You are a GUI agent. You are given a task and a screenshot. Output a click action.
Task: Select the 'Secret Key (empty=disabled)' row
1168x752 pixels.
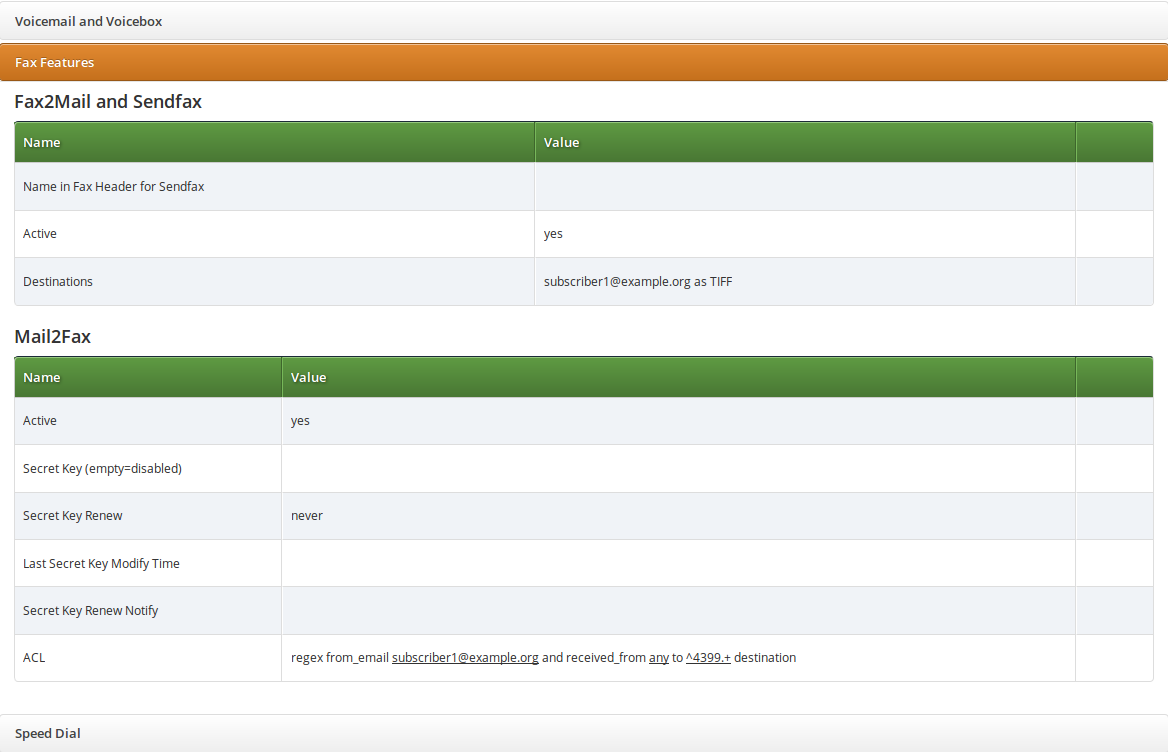coord(102,468)
